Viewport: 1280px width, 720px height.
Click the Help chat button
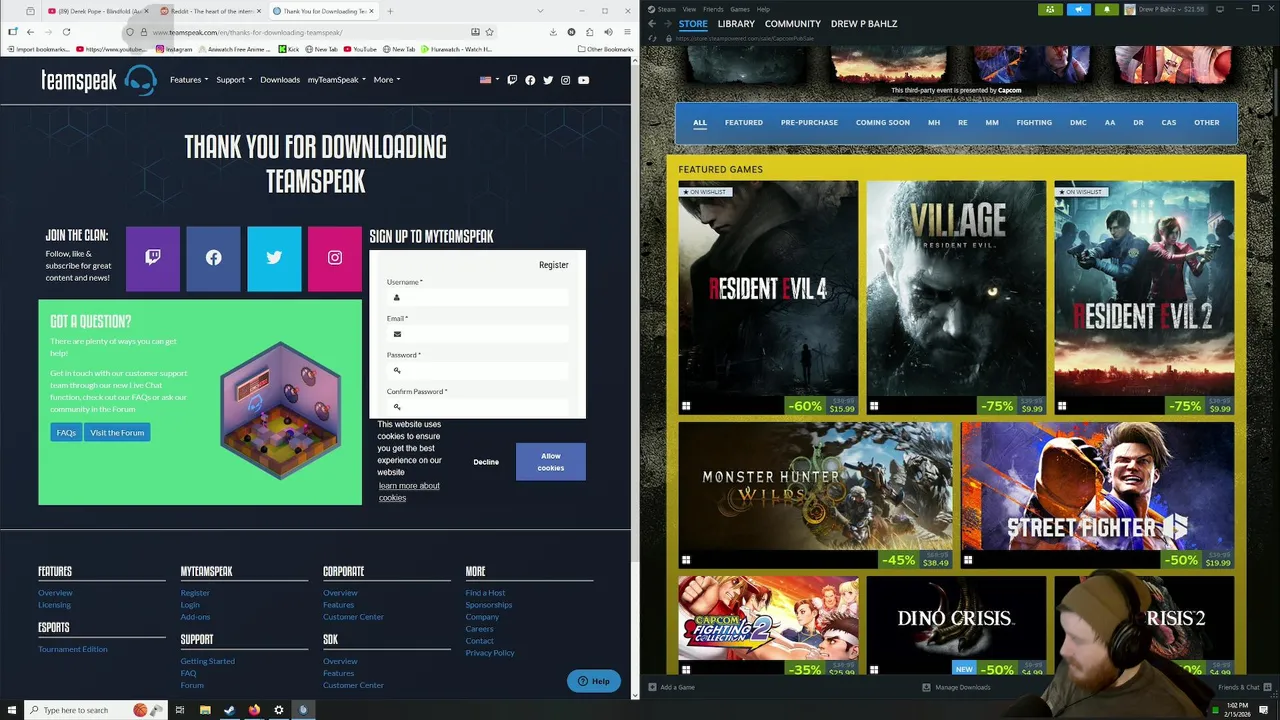click(593, 681)
